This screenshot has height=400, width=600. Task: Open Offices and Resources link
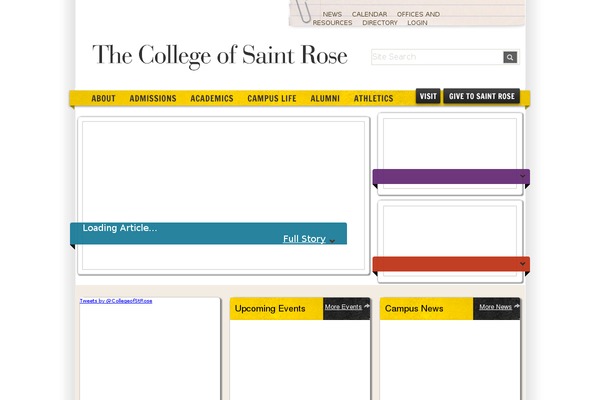(x=376, y=18)
